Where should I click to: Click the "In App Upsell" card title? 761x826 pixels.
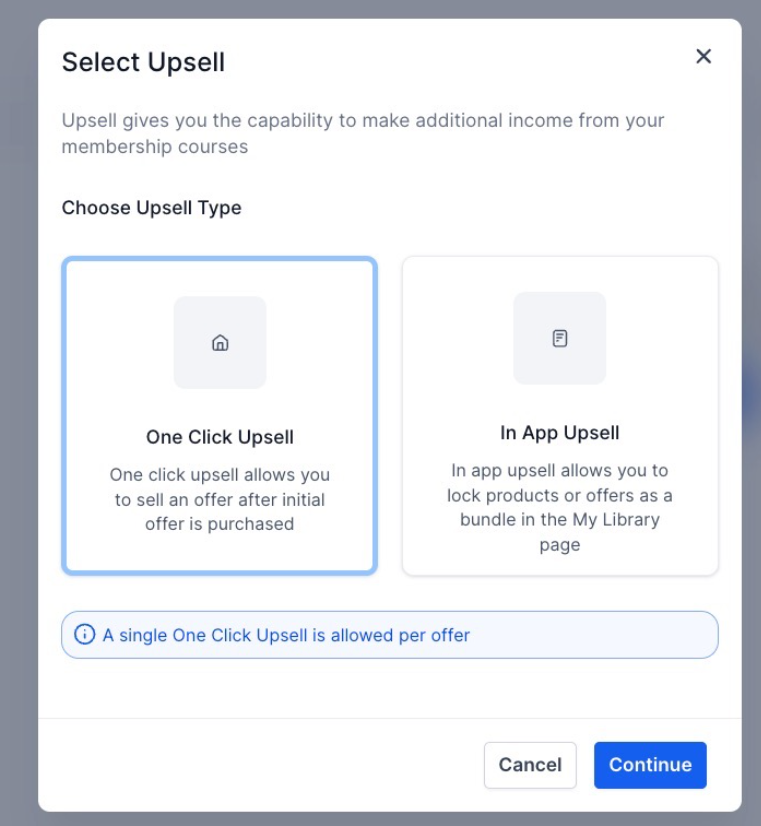coord(560,433)
